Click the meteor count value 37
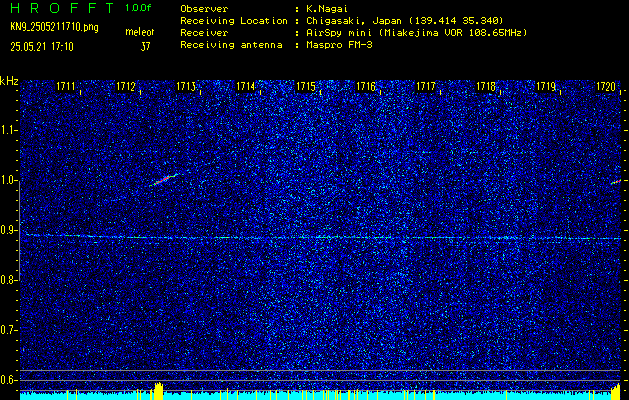Image resolution: width=629 pixels, height=400 pixels. [145, 47]
